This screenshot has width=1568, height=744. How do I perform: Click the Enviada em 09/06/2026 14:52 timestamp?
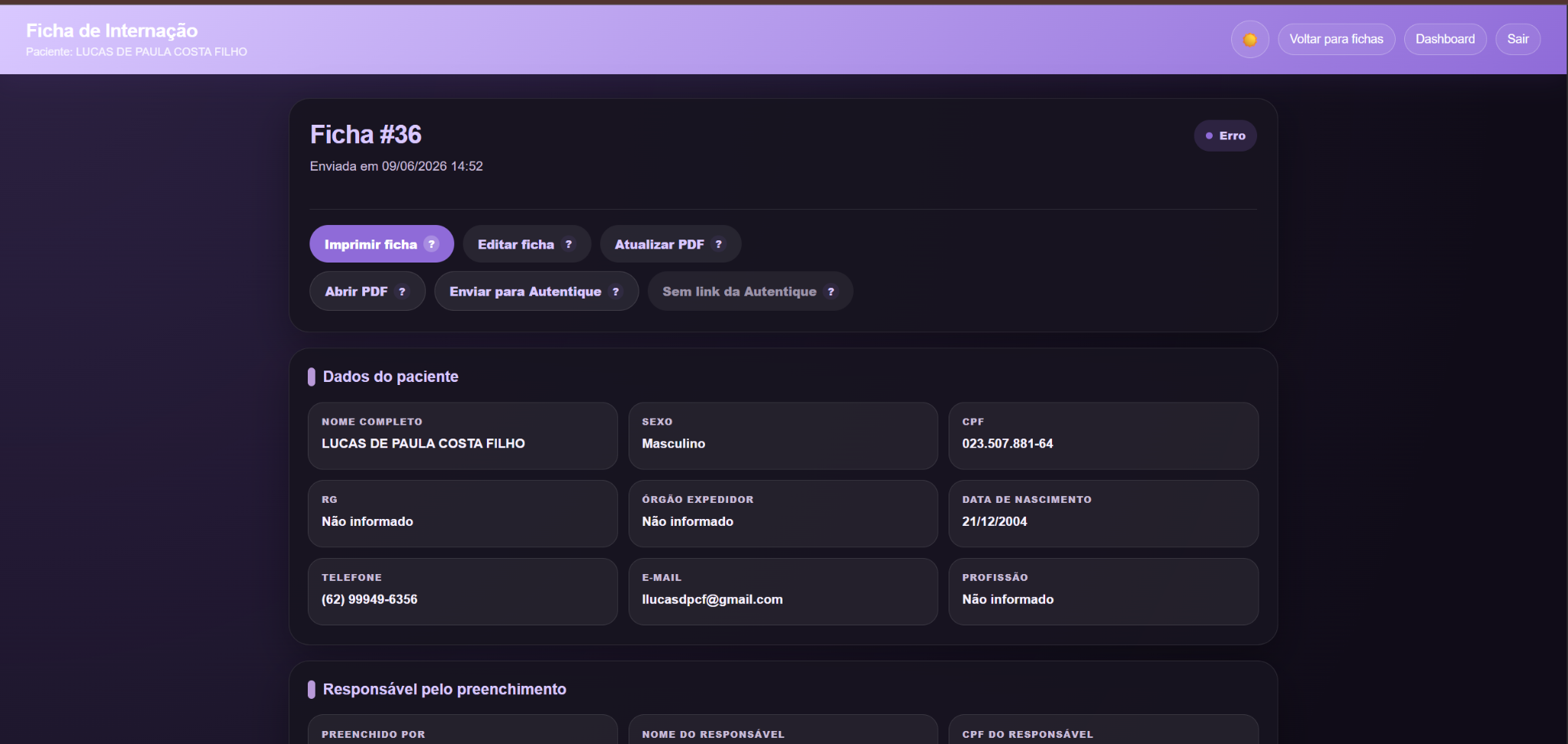coord(397,166)
